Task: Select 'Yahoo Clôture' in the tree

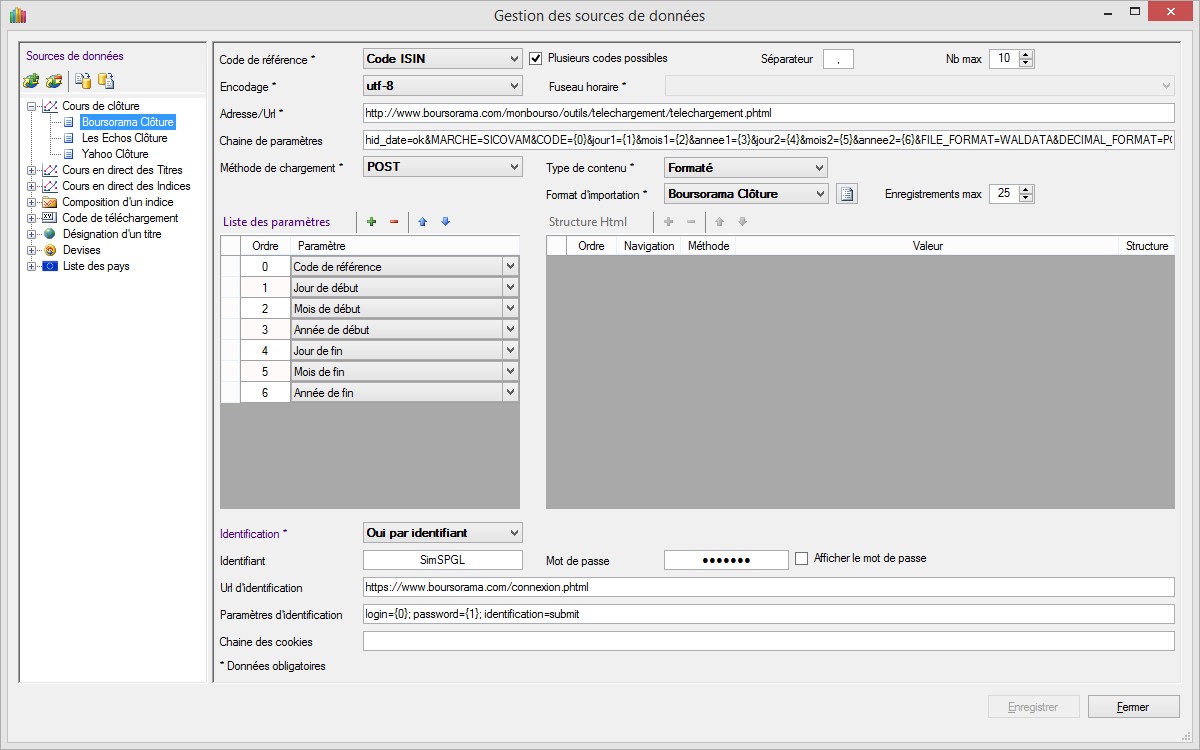Action: [x=115, y=154]
